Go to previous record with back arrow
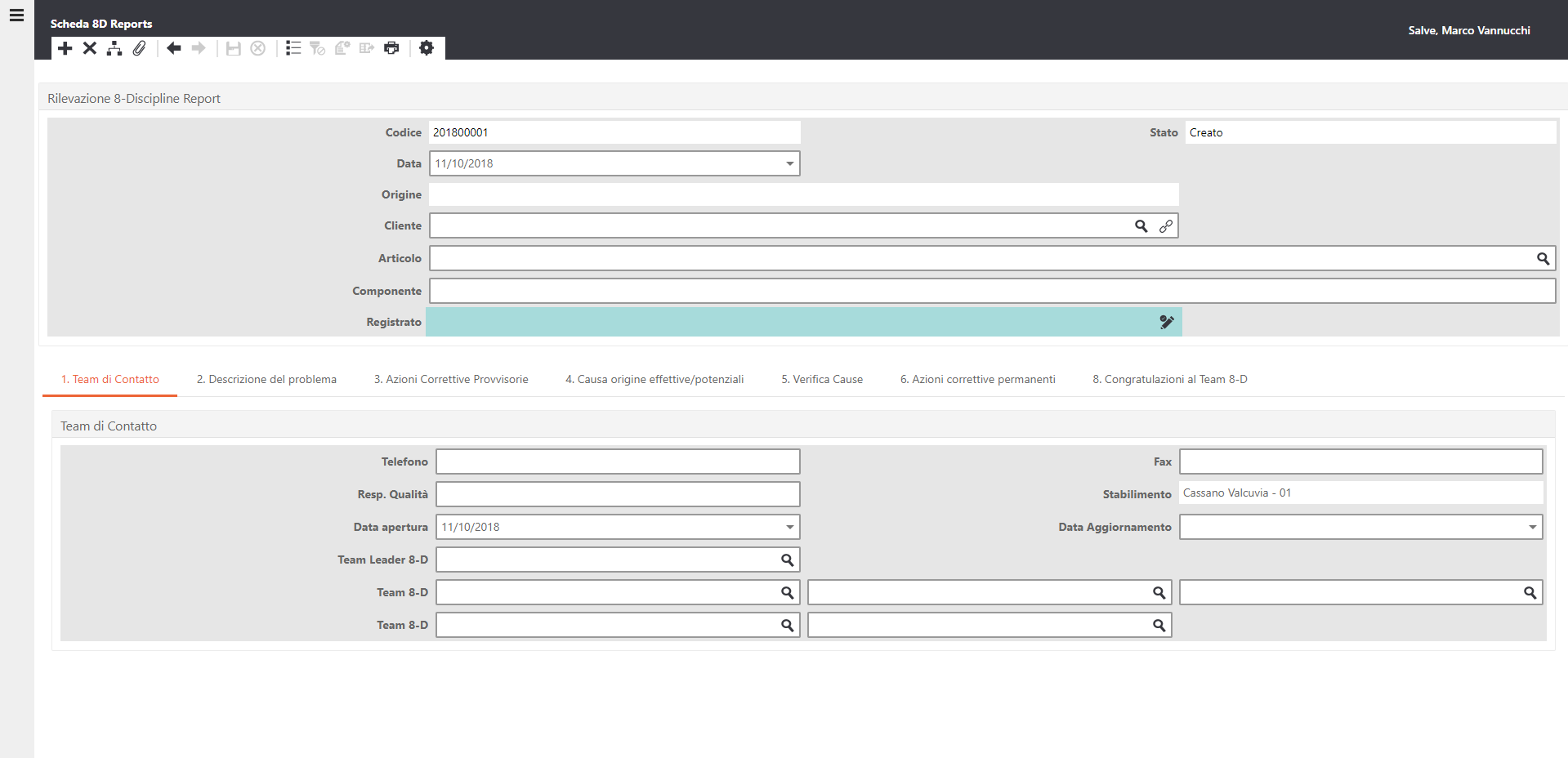Viewport: 1568px width, 758px height. point(173,48)
